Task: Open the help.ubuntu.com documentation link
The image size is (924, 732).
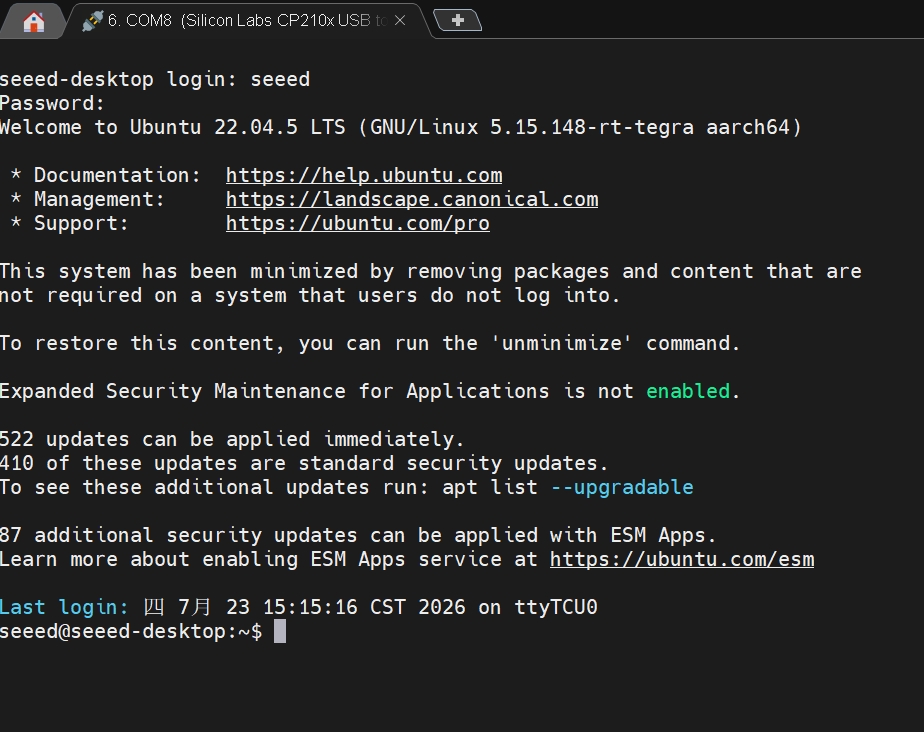Action: pyautogui.click(x=364, y=175)
